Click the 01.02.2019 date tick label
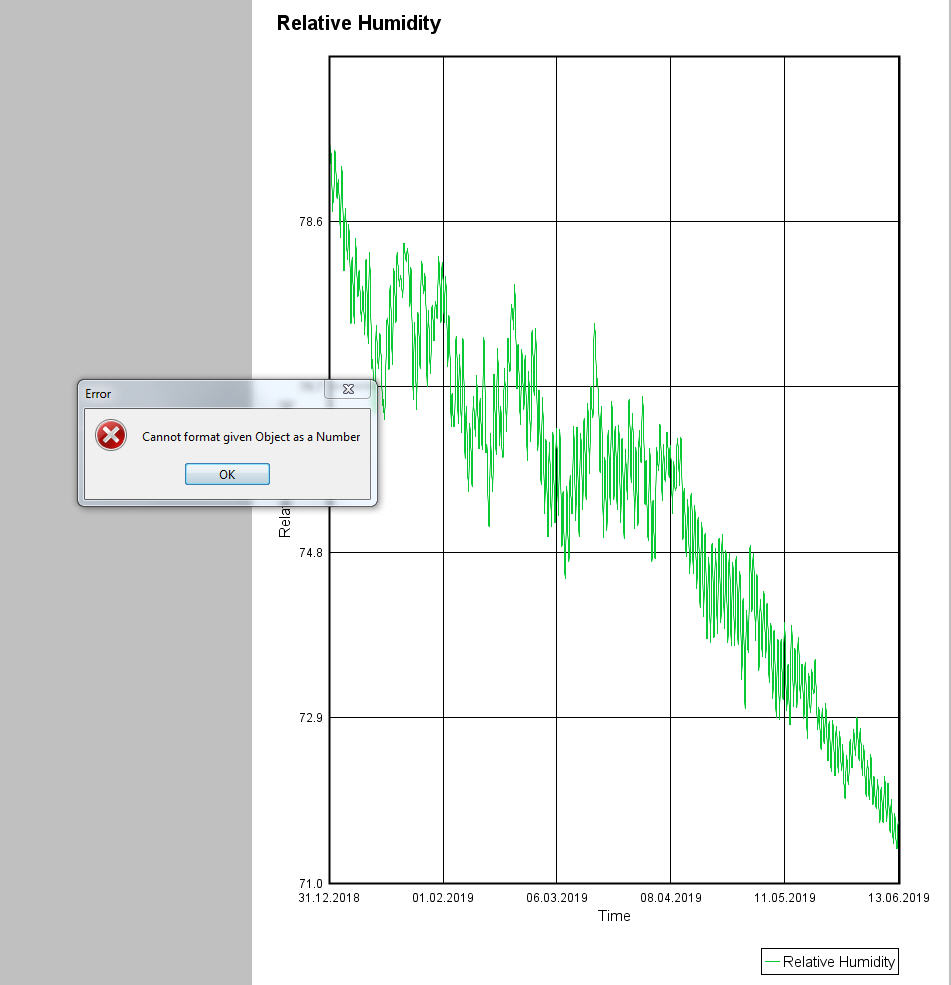The width and height of the screenshot is (951, 985). click(443, 898)
